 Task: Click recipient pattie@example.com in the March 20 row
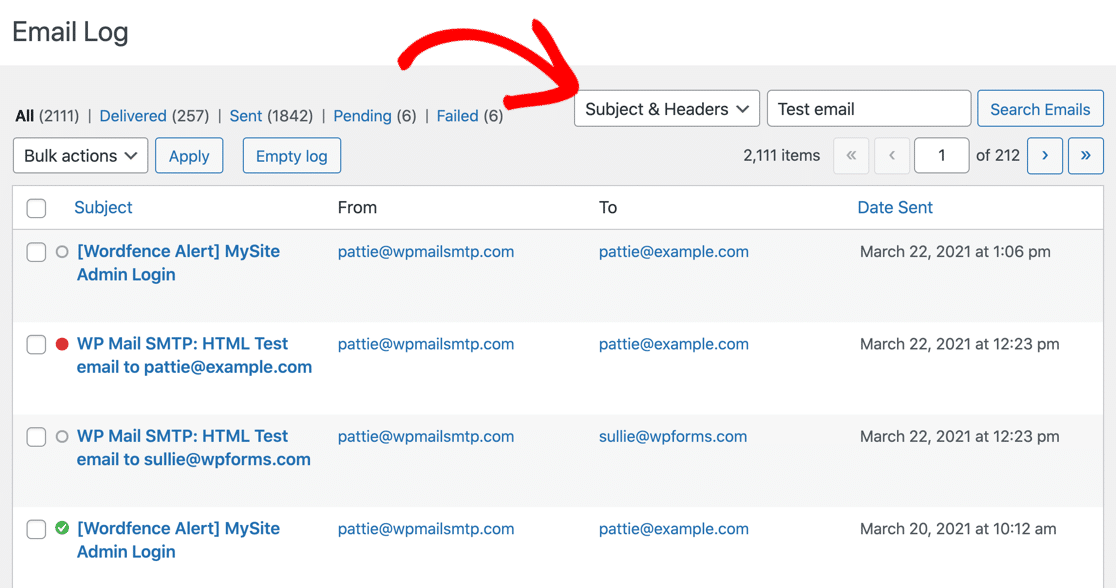point(673,529)
